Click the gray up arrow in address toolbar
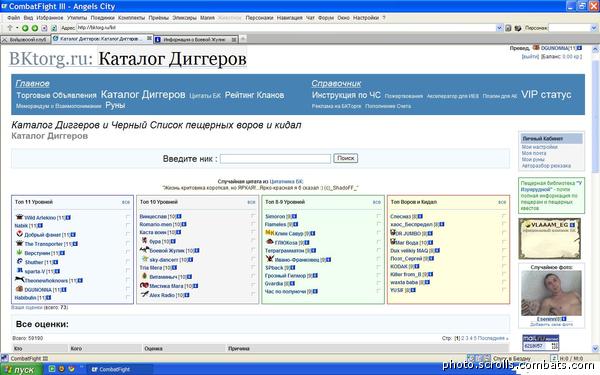This screenshot has height=375, width=600. point(10,28)
